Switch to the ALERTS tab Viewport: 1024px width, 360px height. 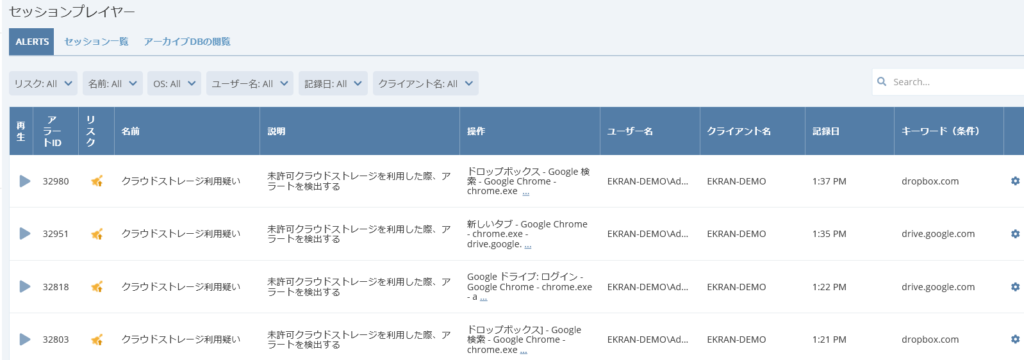point(32,41)
